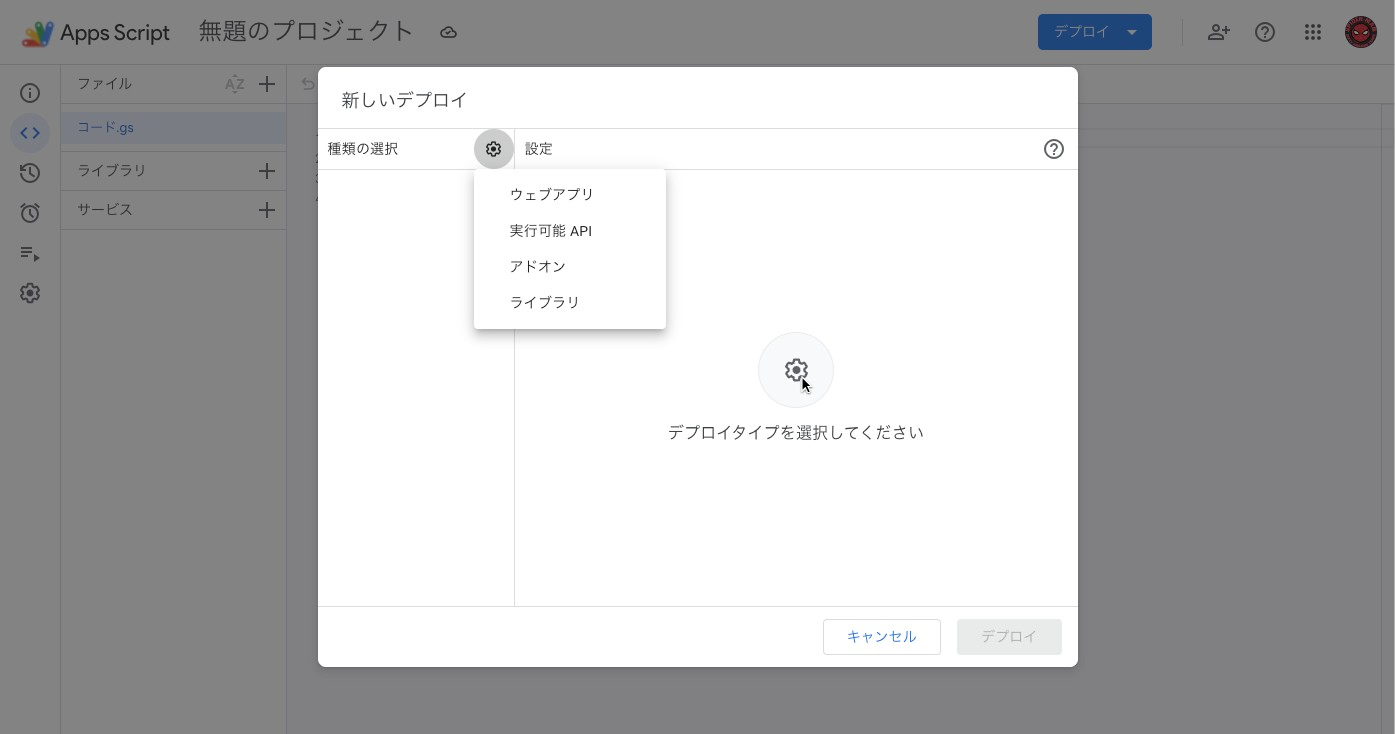Click the share add-person icon
The height and width of the screenshot is (734, 1395).
tap(1218, 32)
